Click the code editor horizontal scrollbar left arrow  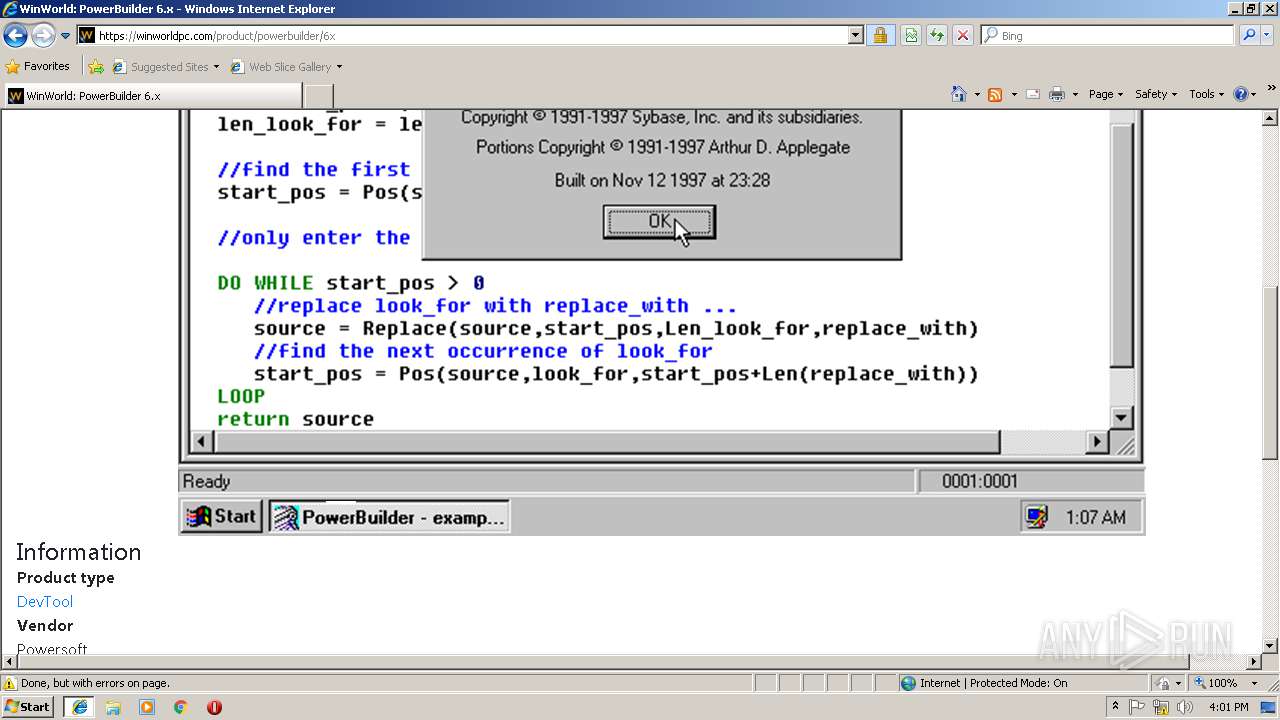click(202, 441)
